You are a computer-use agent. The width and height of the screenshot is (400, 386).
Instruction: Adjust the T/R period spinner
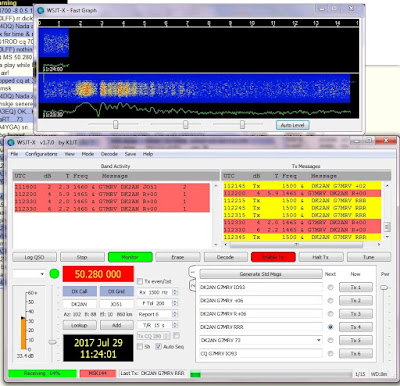click(175, 325)
